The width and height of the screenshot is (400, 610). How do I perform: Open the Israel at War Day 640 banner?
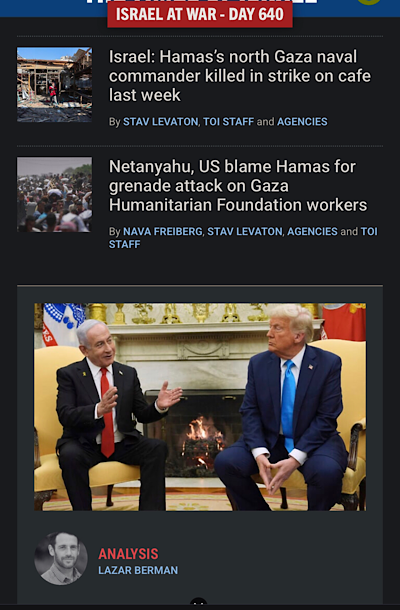(200, 14)
